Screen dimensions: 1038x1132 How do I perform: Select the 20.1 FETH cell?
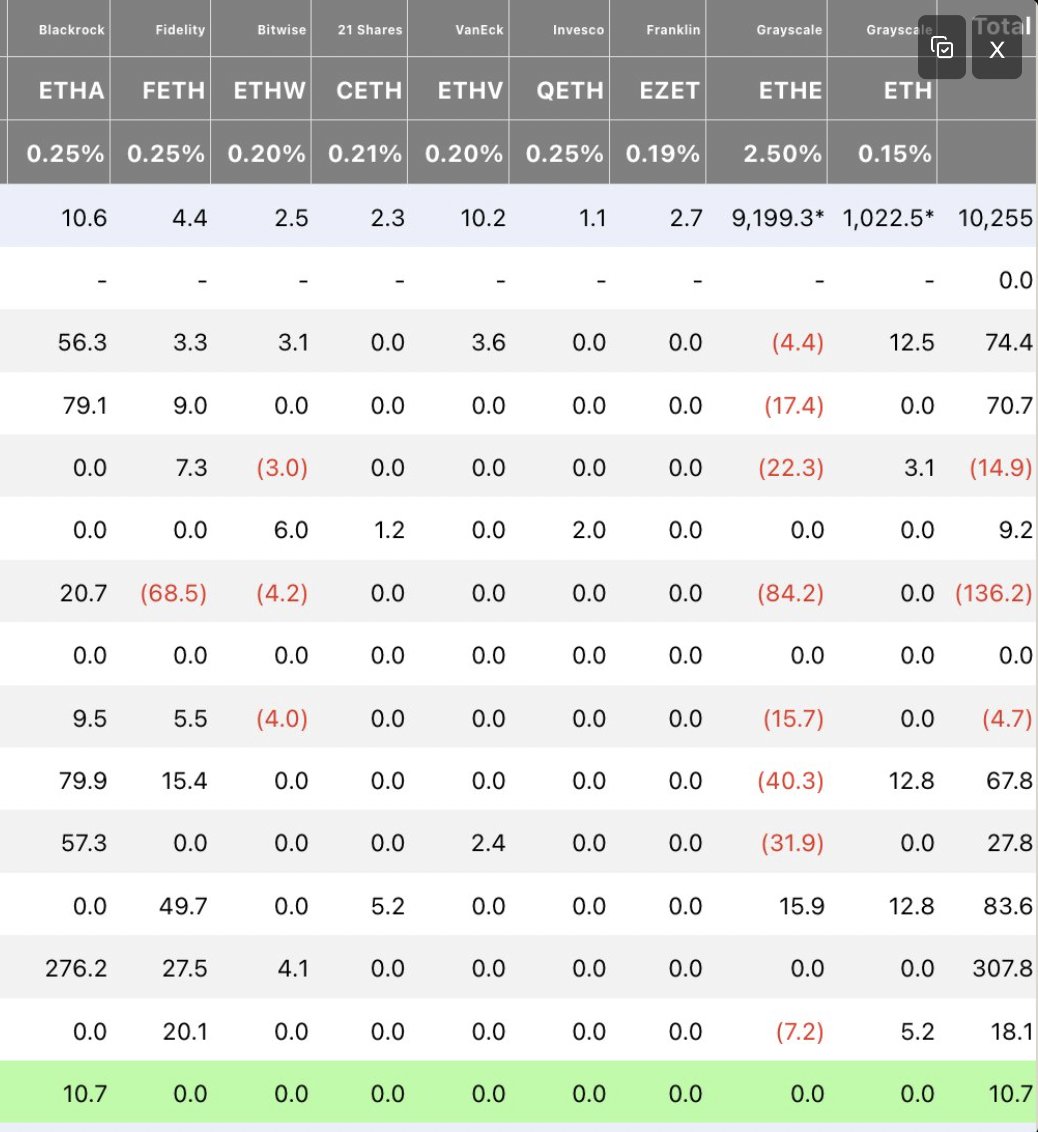tap(185, 1031)
